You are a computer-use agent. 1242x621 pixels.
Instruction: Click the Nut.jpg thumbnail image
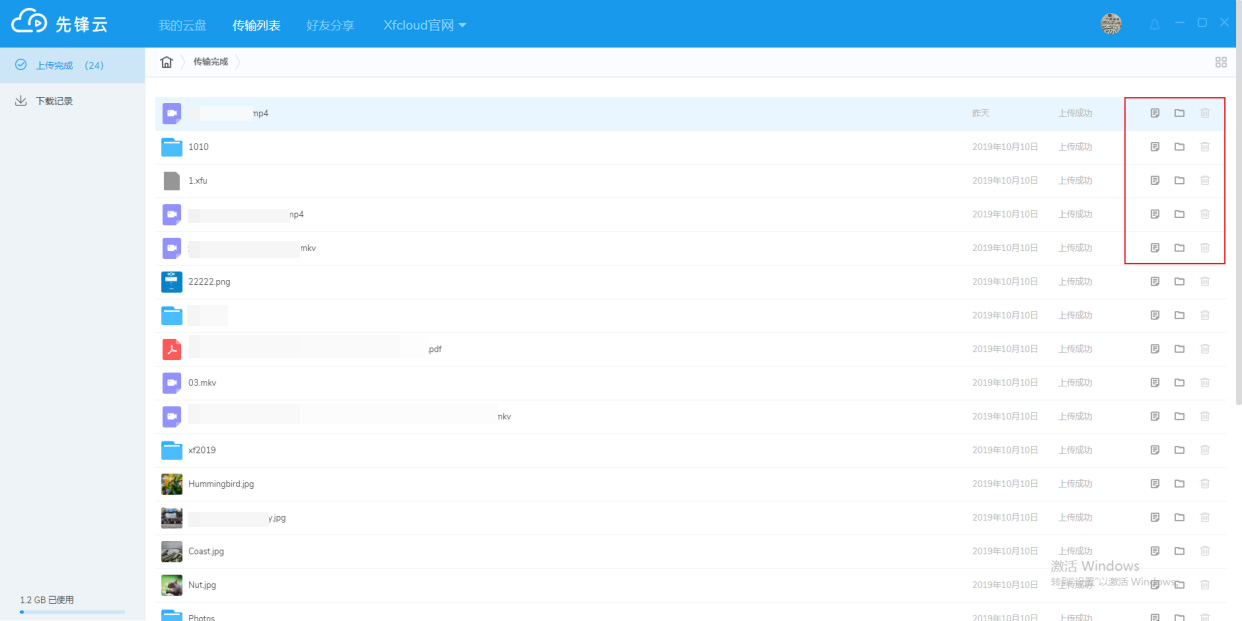(172, 585)
